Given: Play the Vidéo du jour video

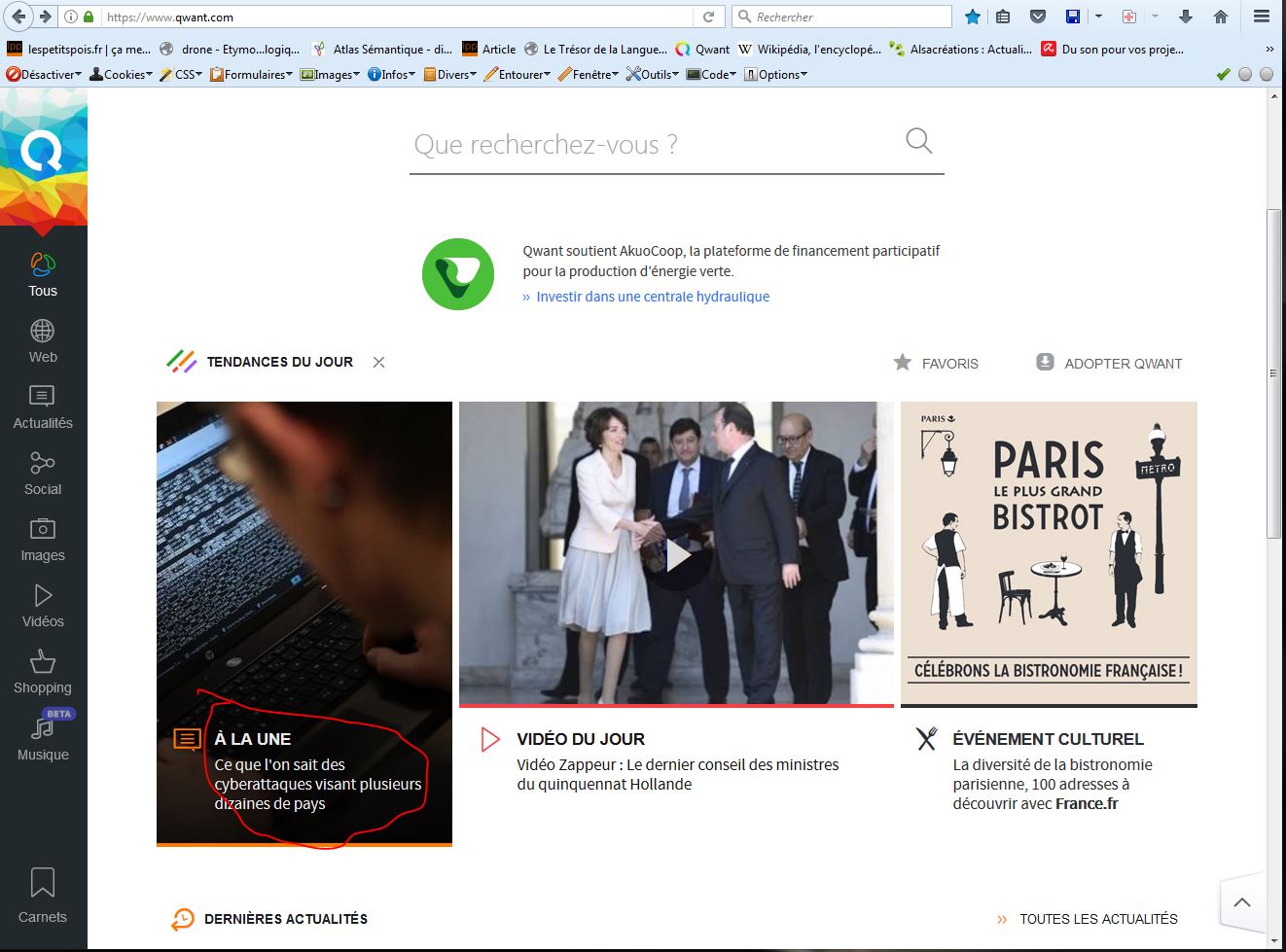Looking at the screenshot, I should pyautogui.click(x=677, y=555).
